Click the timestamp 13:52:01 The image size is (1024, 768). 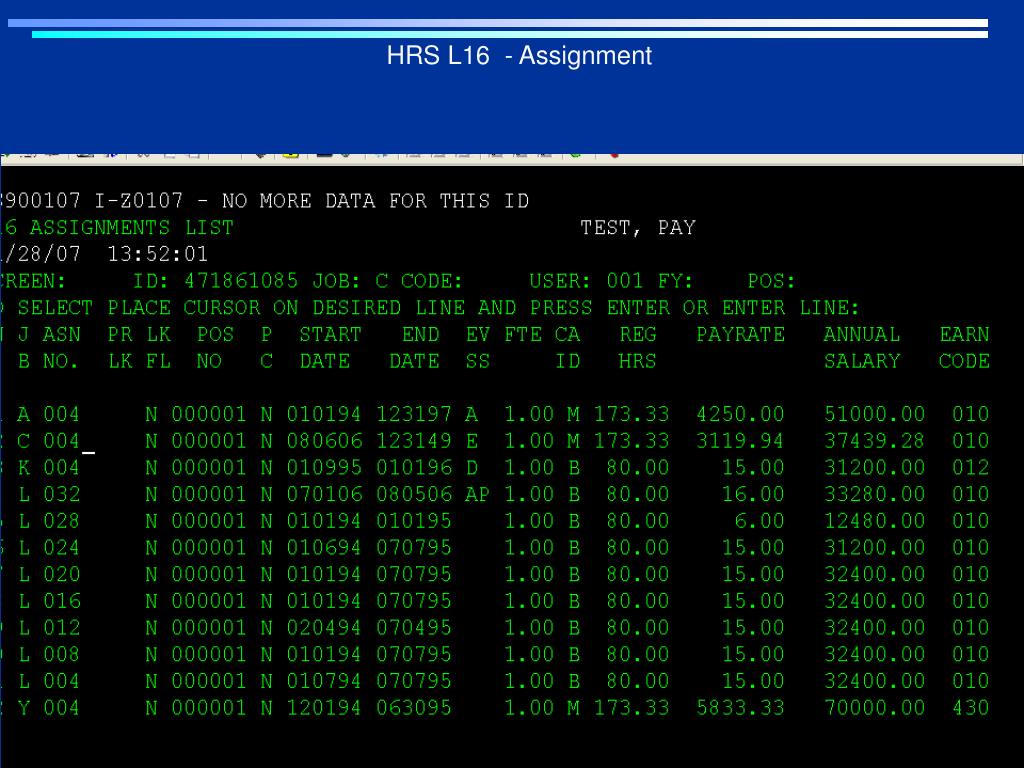point(157,254)
